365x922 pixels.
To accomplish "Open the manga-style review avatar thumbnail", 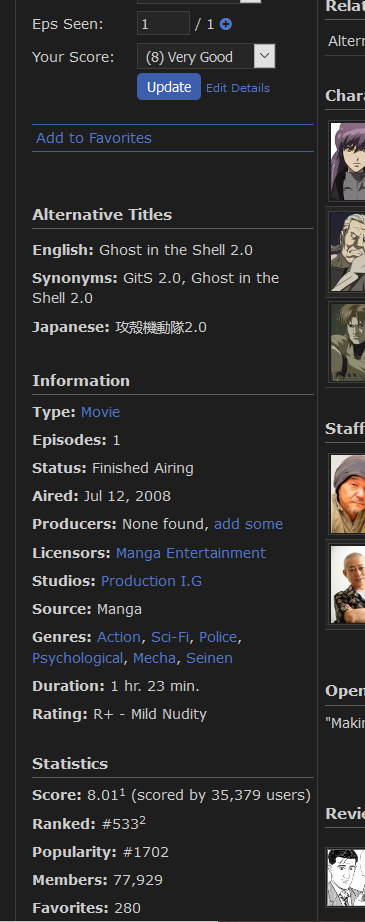I will pos(346,877).
